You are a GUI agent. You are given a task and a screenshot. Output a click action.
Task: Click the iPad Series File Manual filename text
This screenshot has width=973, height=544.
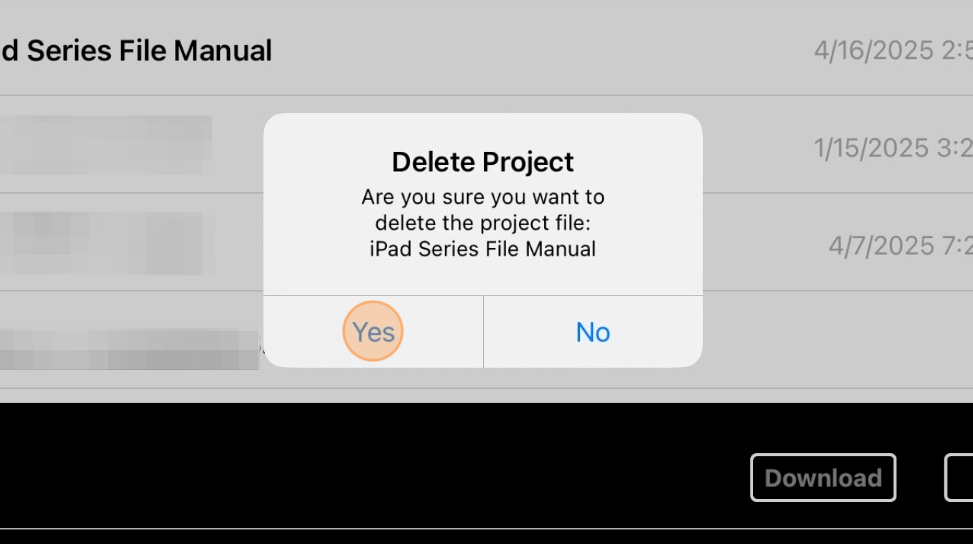pyautogui.click(x=483, y=249)
